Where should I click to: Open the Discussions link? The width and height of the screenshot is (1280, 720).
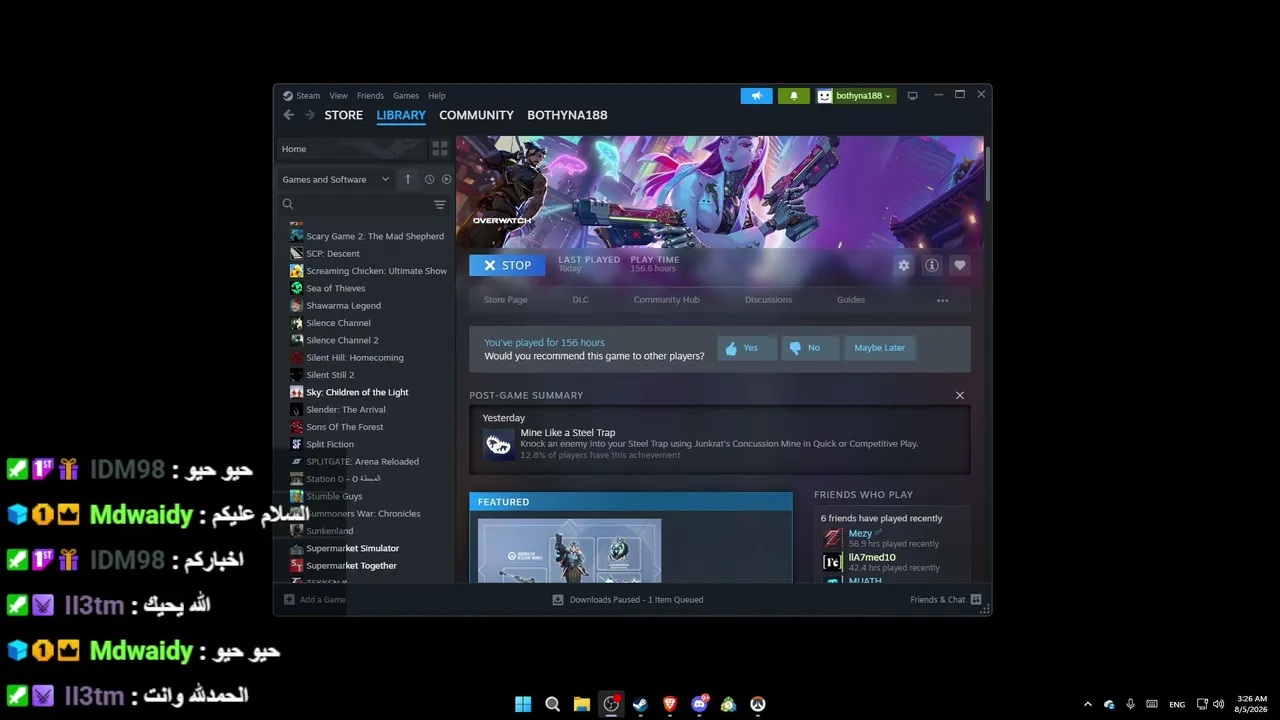coord(768,300)
